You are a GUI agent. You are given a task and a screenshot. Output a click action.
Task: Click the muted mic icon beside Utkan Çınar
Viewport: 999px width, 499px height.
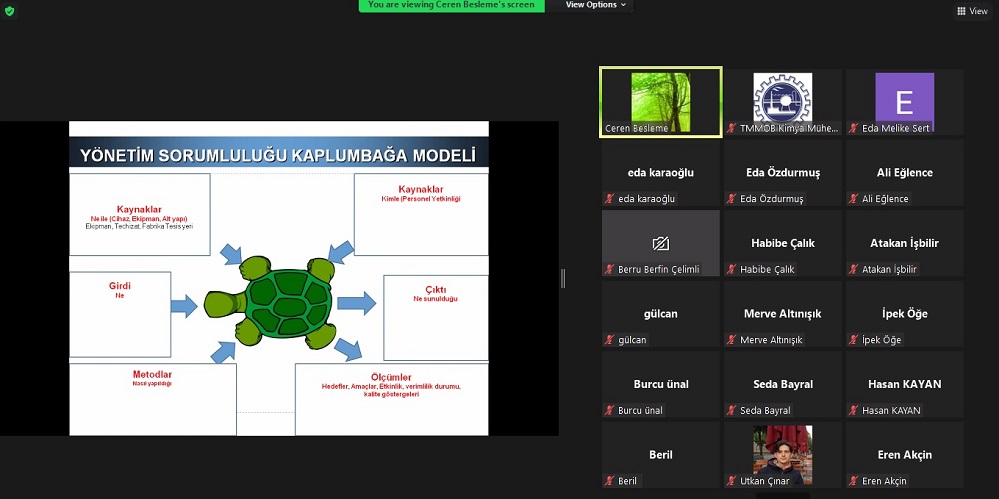coord(732,481)
